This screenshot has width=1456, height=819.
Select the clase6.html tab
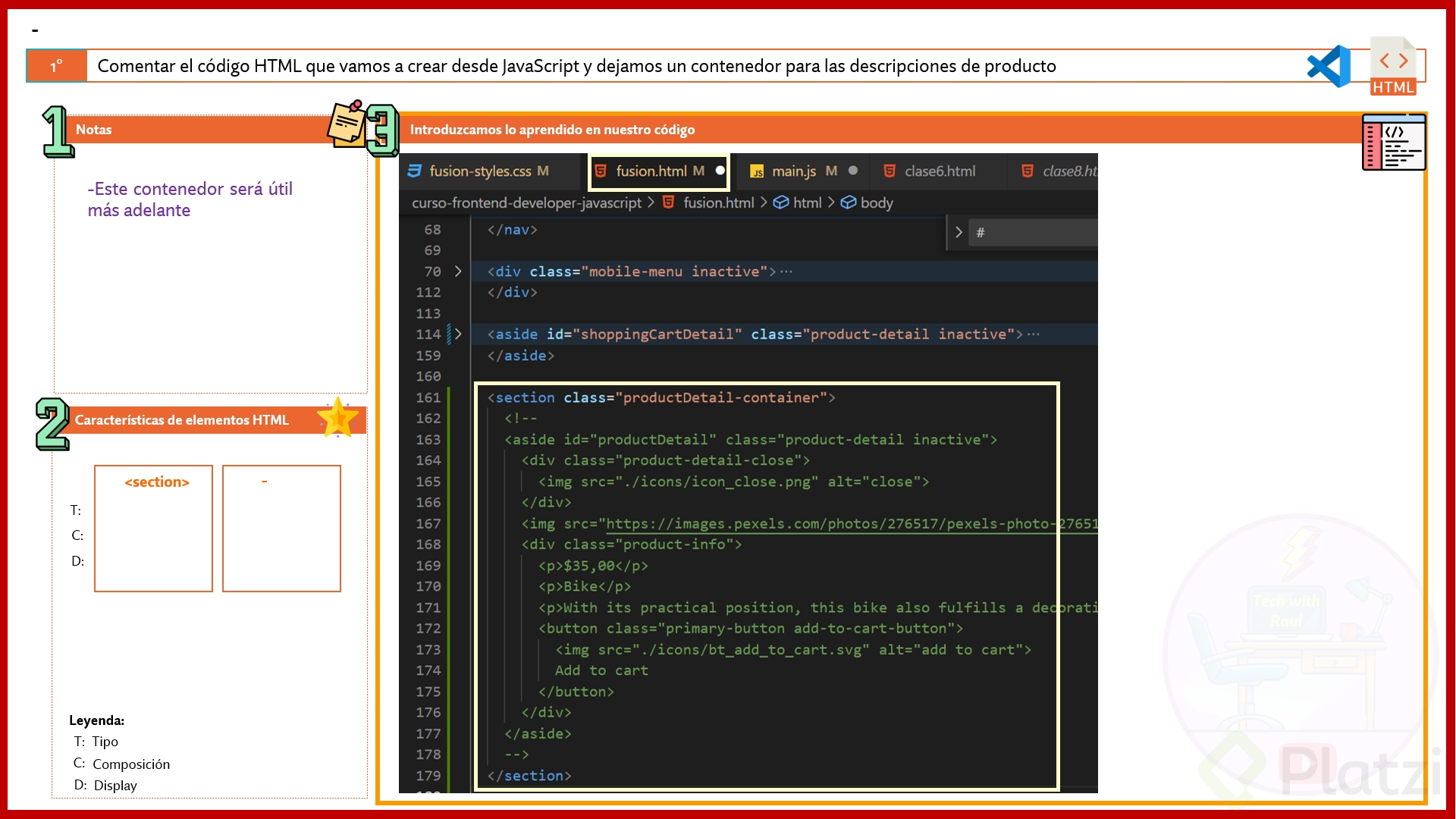click(940, 171)
